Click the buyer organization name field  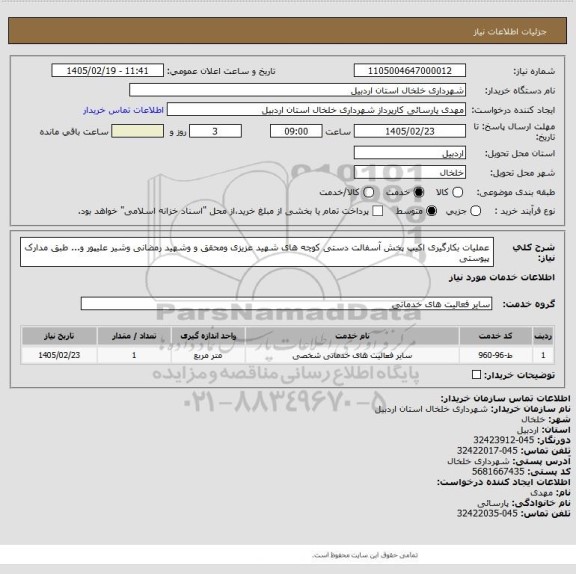click(x=298, y=90)
